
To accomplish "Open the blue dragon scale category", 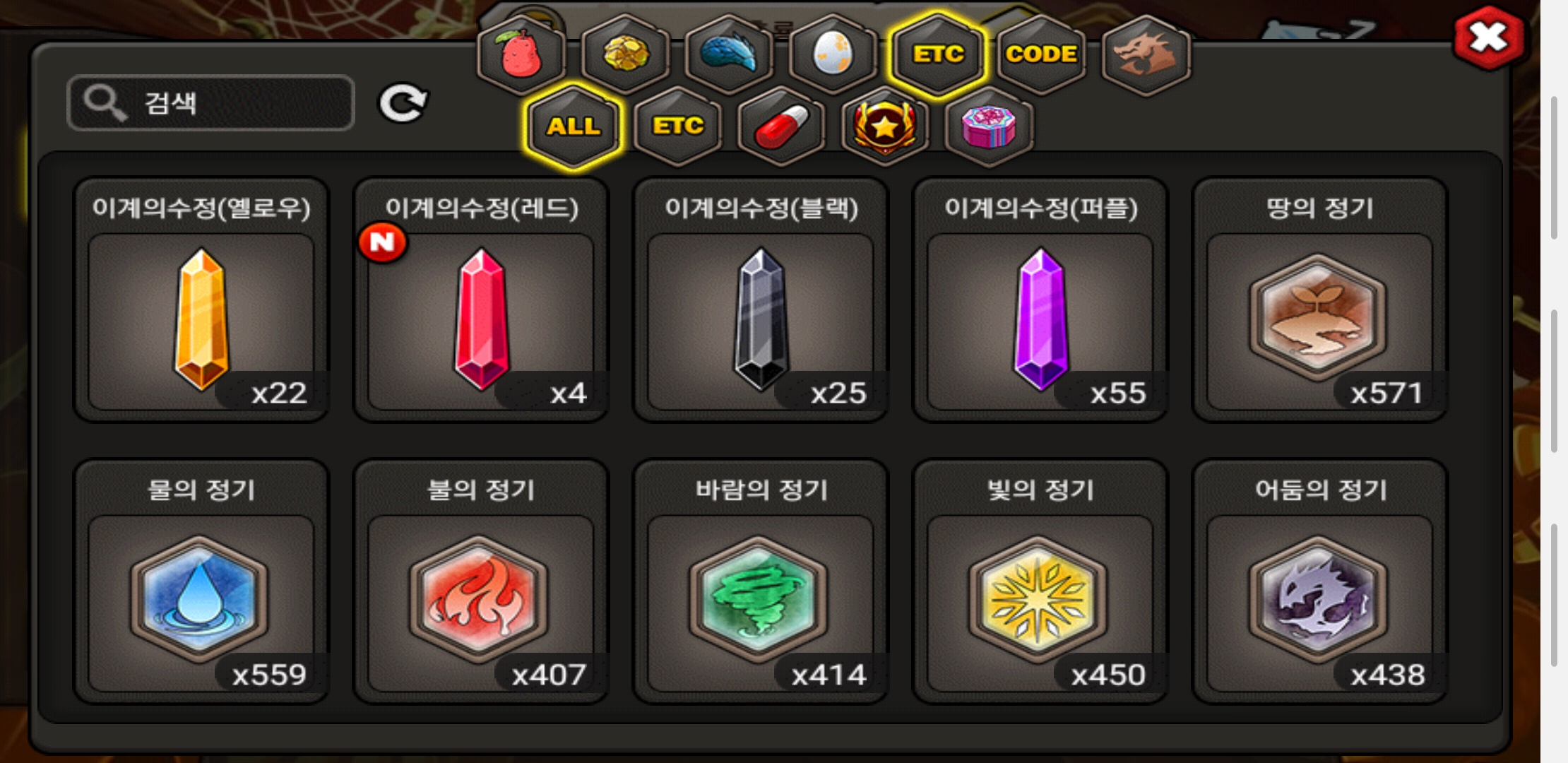I will pyautogui.click(x=730, y=54).
